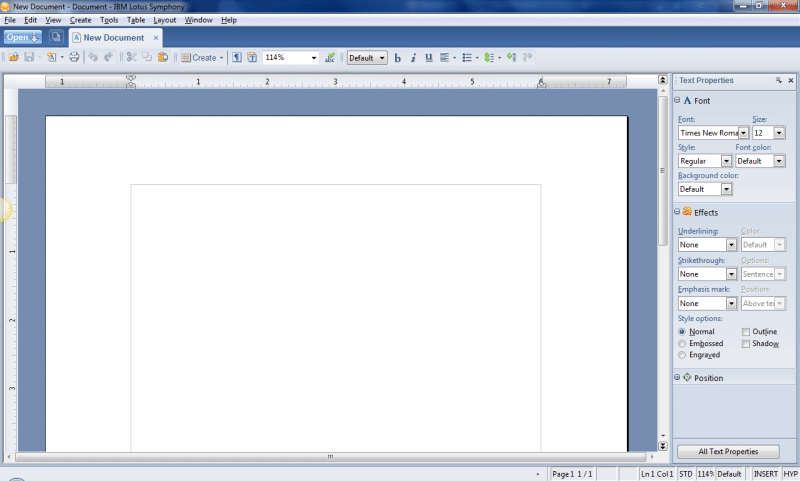Image resolution: width=800 pixels, height=481 pixels.
Task: Click the open folder icon in the toolbar
Action: (13, 58)
